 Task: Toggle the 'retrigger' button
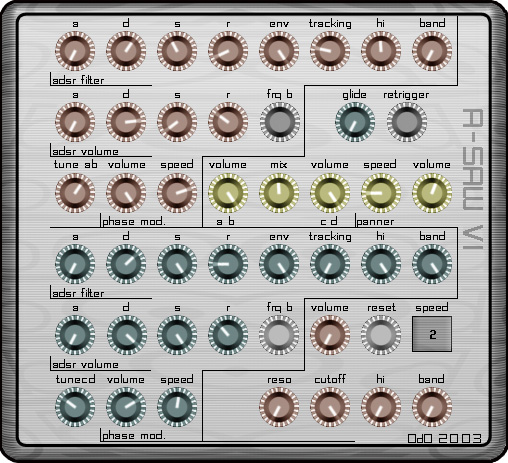[407, 122]
